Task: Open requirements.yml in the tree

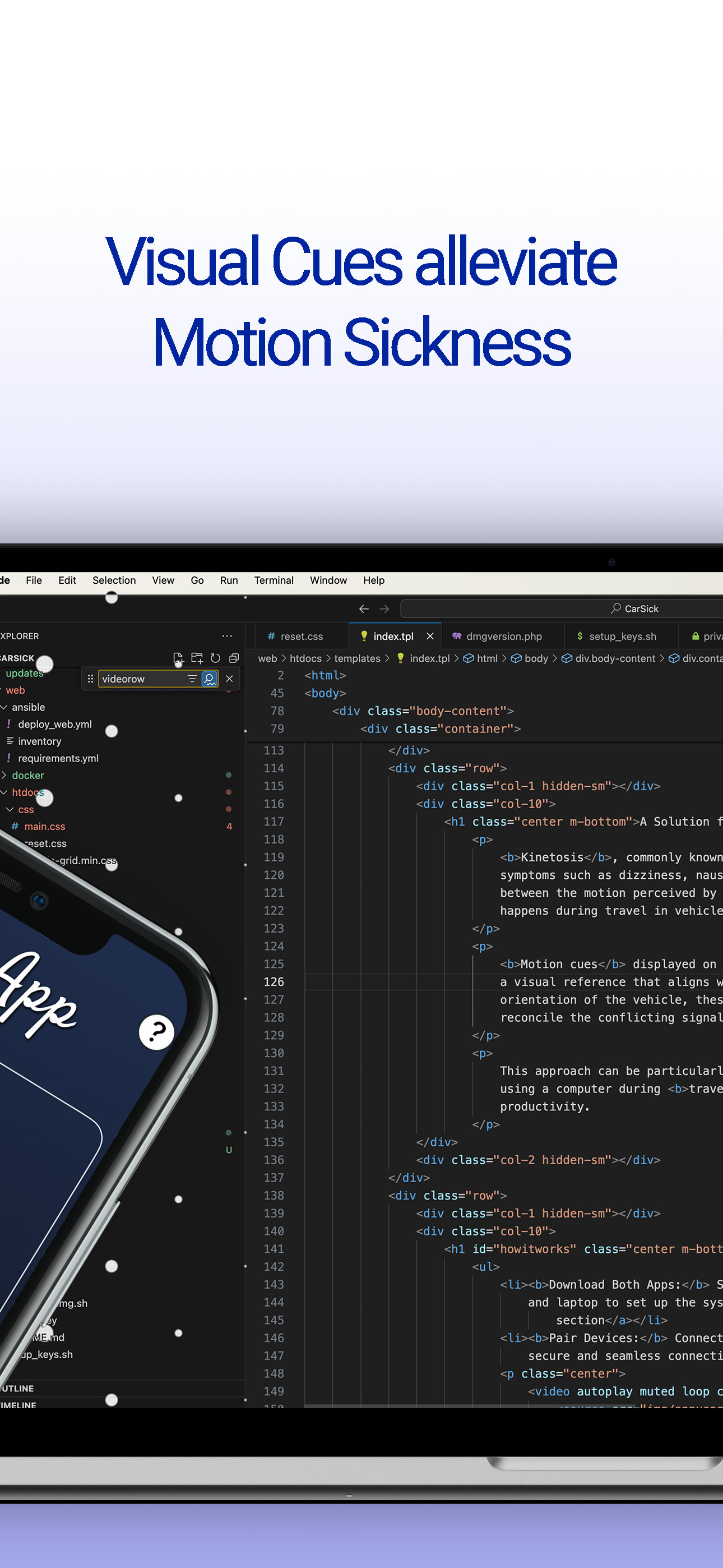Action: pos(58,758)
